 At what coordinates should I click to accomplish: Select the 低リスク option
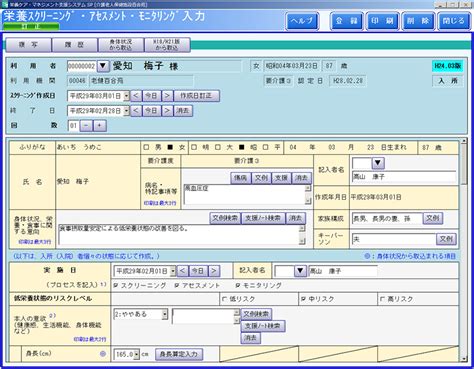[x=224, y=299]
